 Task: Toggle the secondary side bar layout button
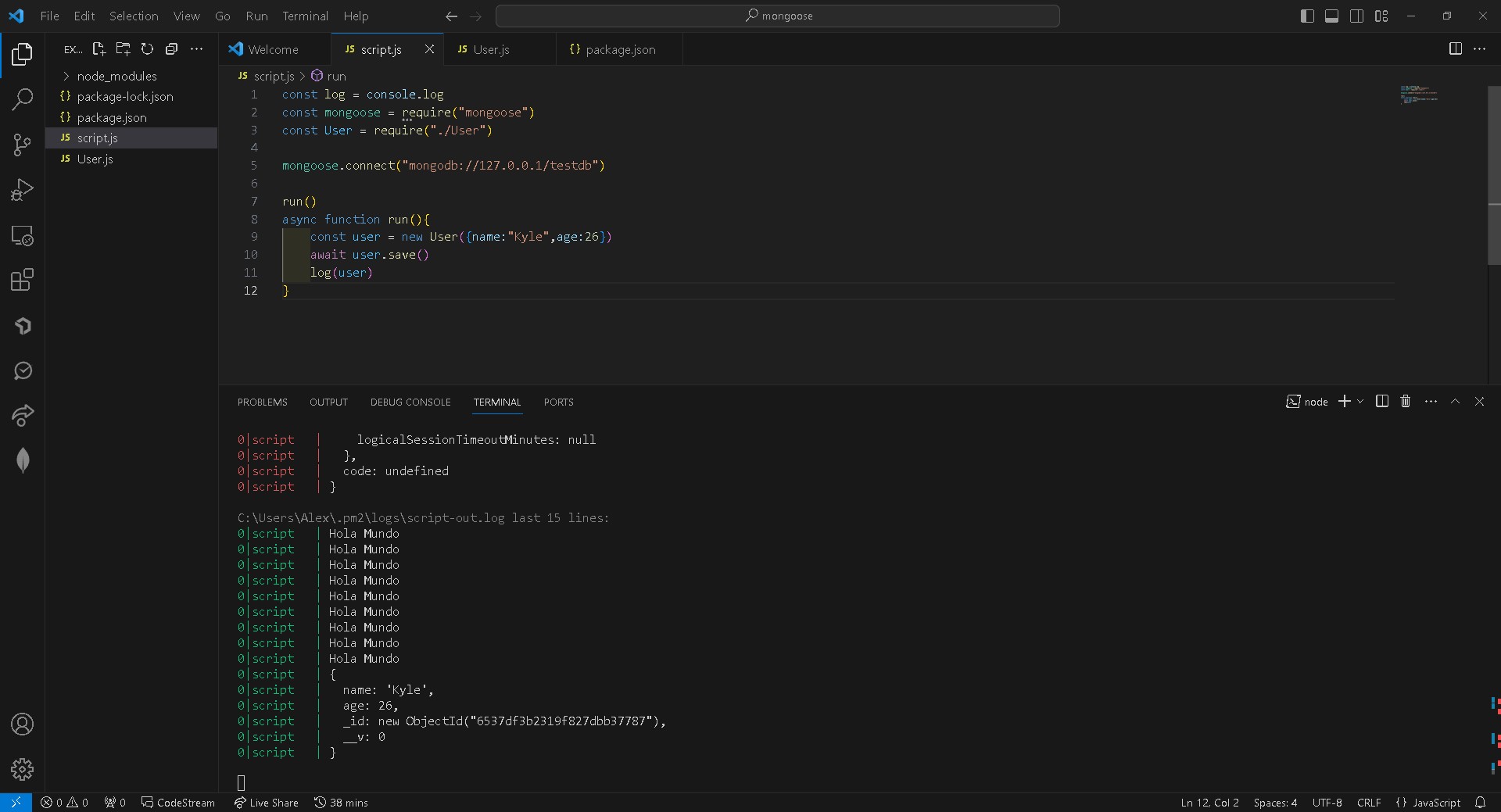click(1356, 16)
